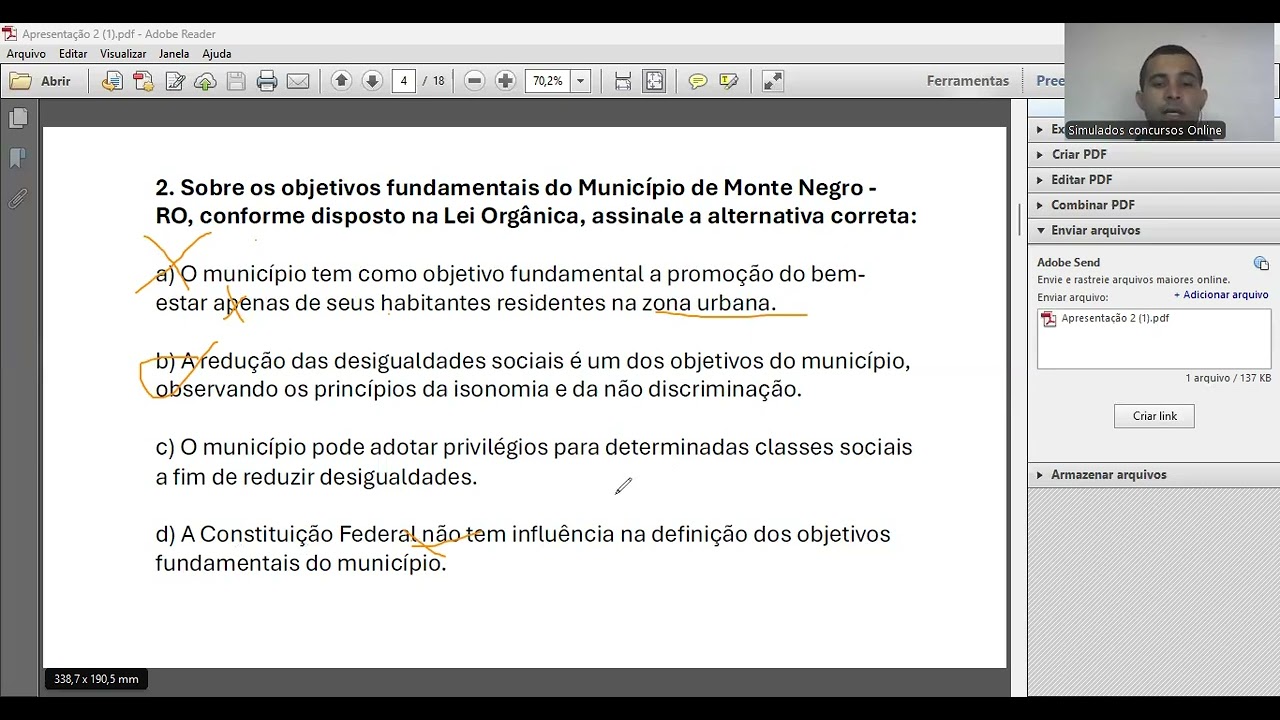
Task: Zoom in with the plus button
Action: pos(506,81)
